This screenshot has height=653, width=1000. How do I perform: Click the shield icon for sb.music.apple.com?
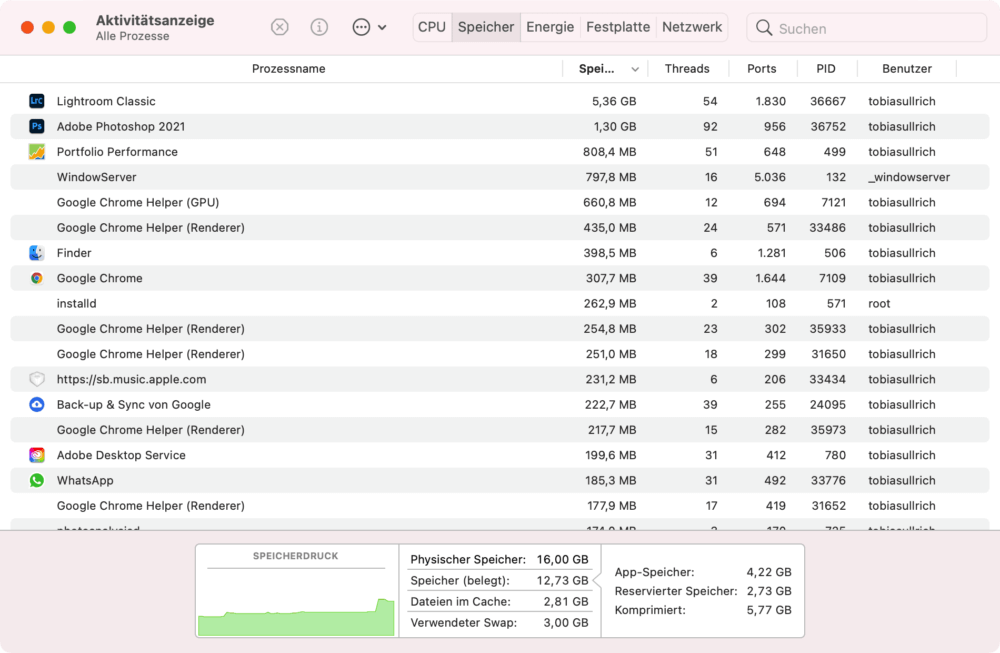pyautogui.click(x=37, y=379)
